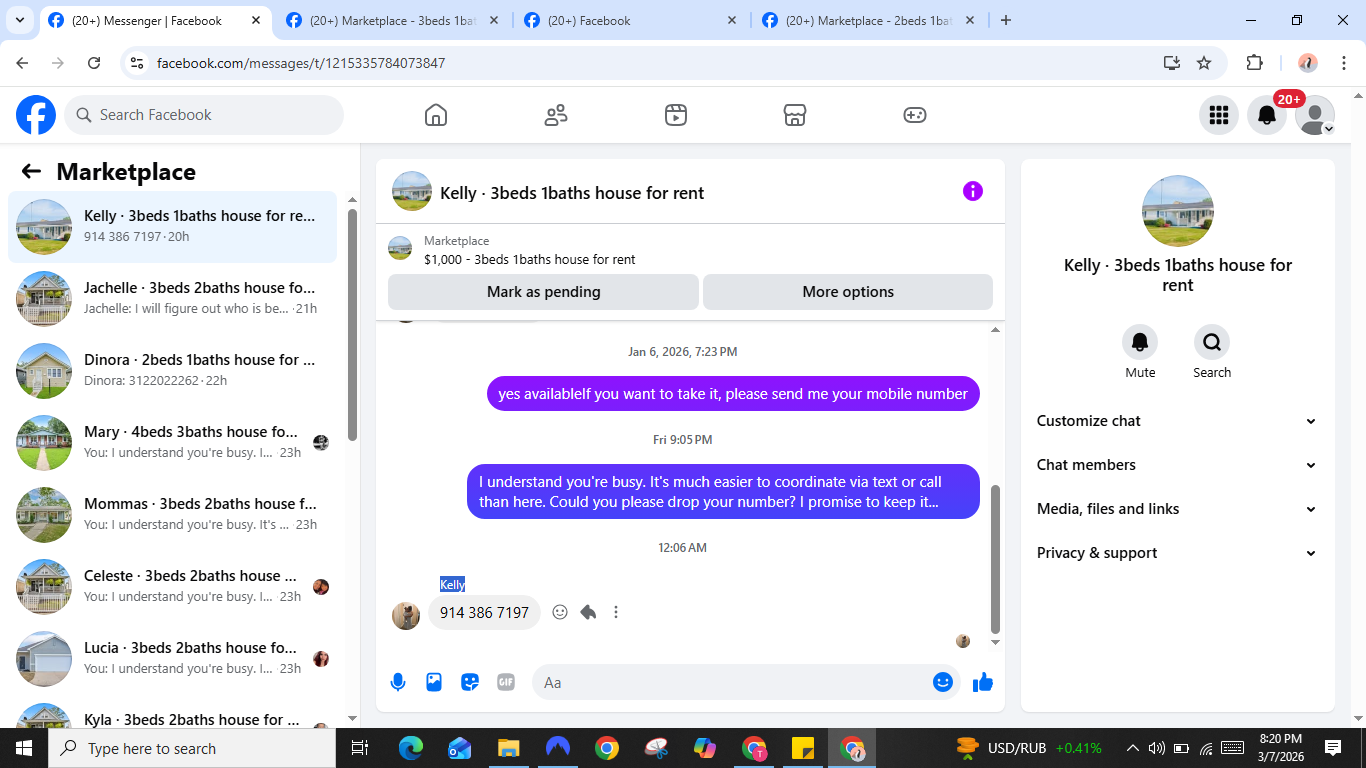Mute the chat with bell icon

coord(1140,342)
